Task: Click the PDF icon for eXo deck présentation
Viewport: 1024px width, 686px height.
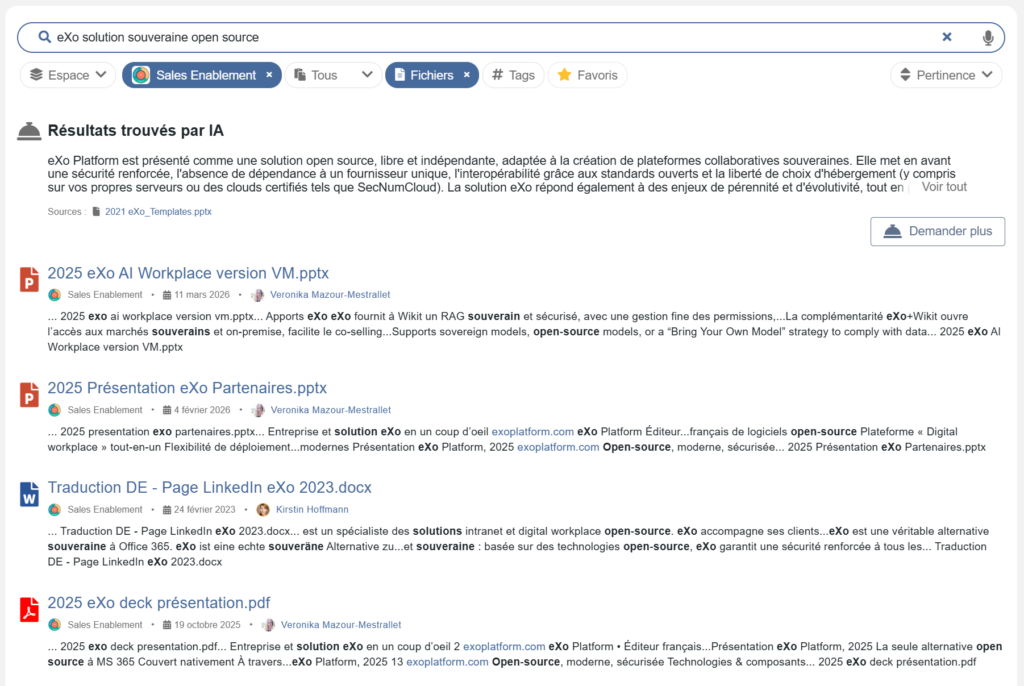Action: coord(29,609)
